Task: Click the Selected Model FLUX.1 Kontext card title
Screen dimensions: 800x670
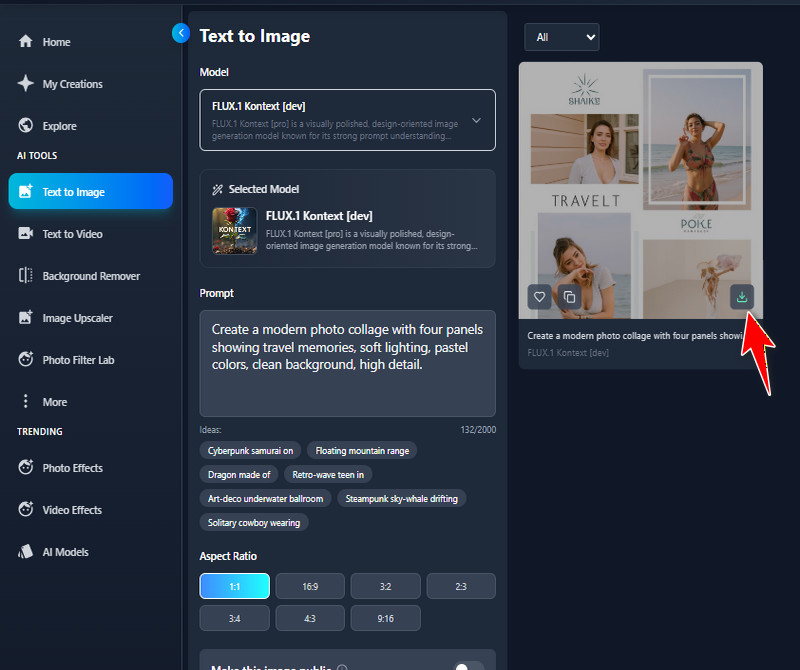Action: (319, 216)
